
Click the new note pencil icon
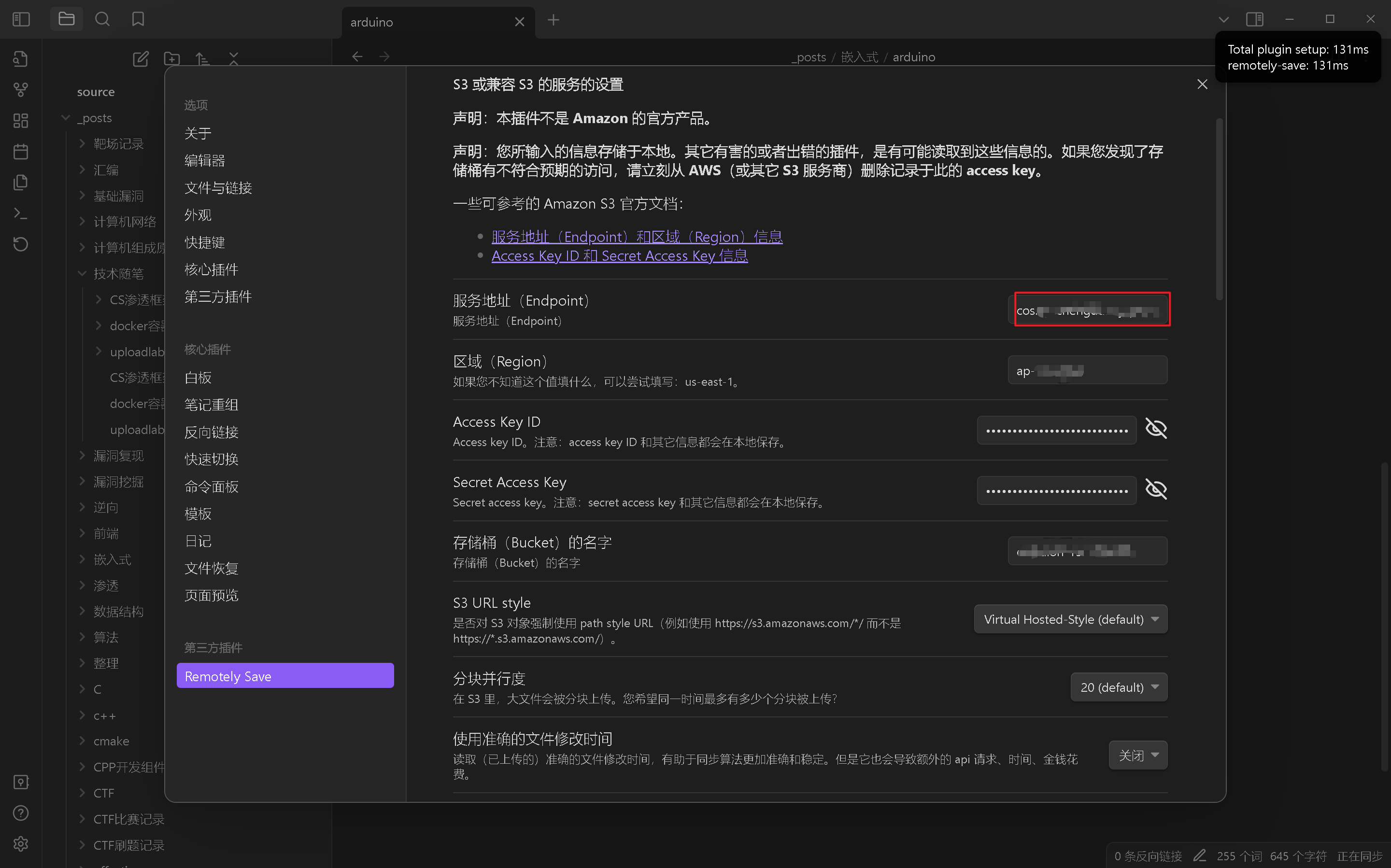pos(141,58)
